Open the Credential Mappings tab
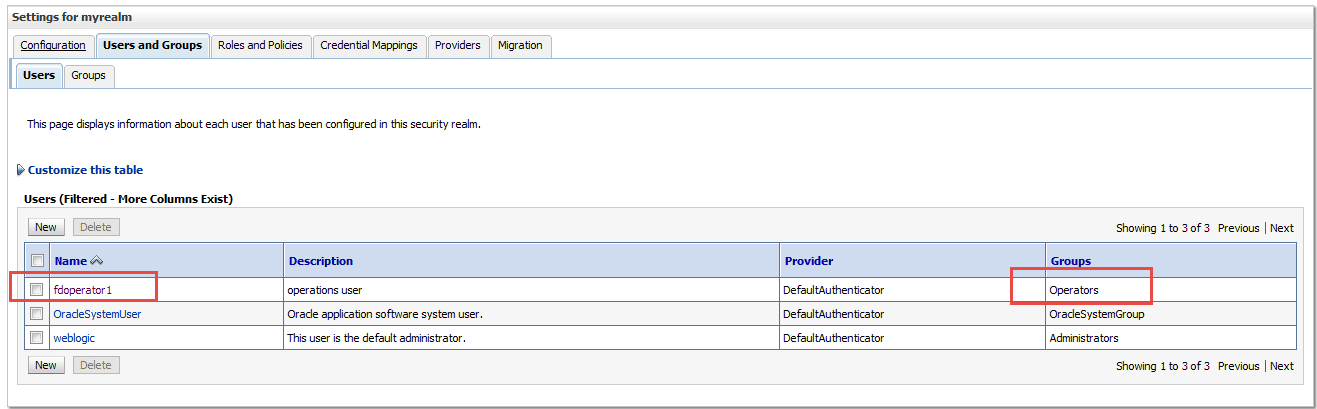 (x=369, y=45)
